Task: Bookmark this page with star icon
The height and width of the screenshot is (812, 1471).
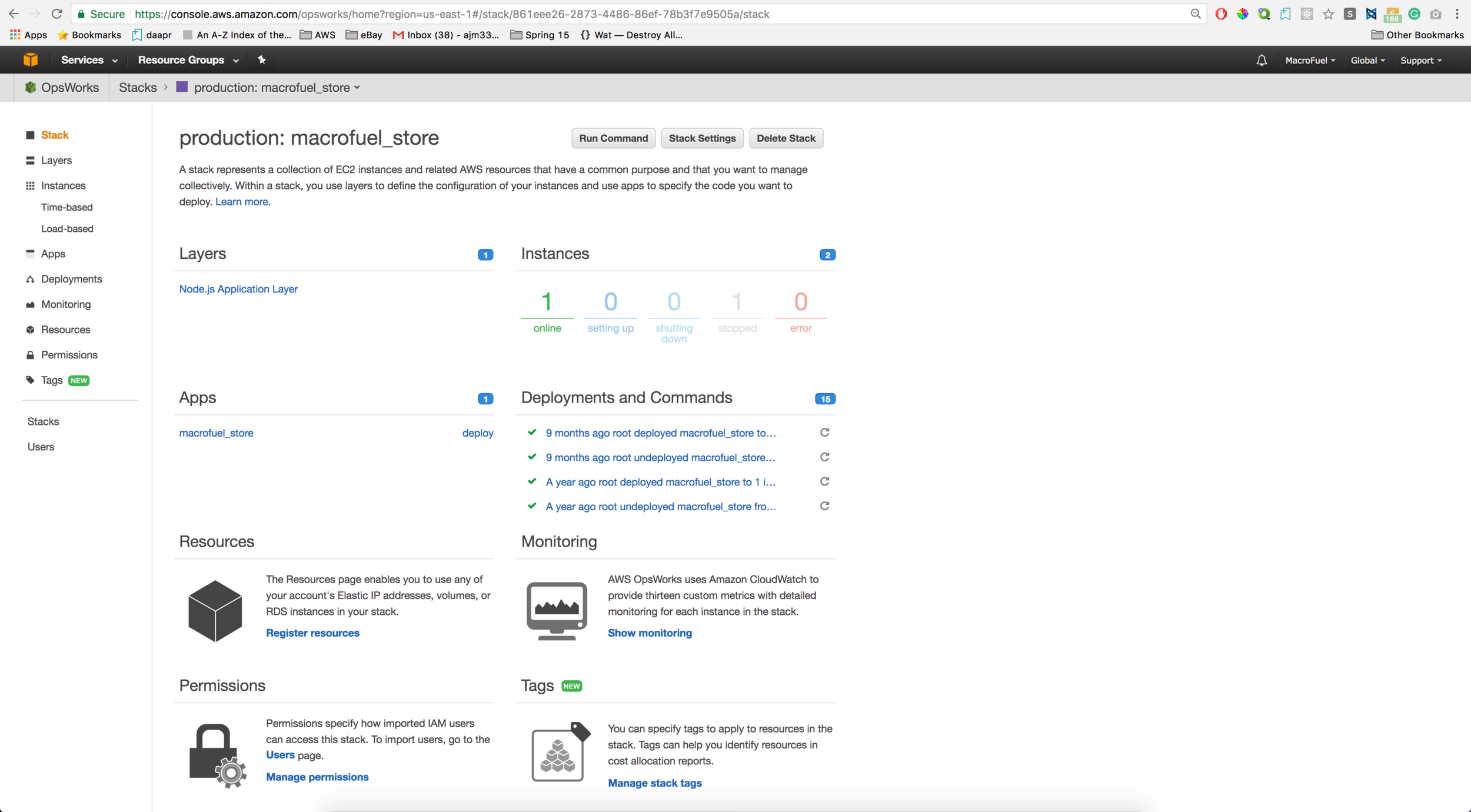Action: coord(1328,14)
